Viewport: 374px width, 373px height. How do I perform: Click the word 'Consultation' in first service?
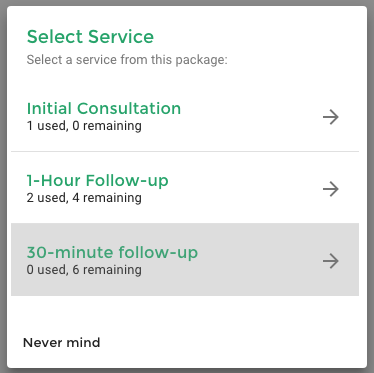(x=129, y=108)
